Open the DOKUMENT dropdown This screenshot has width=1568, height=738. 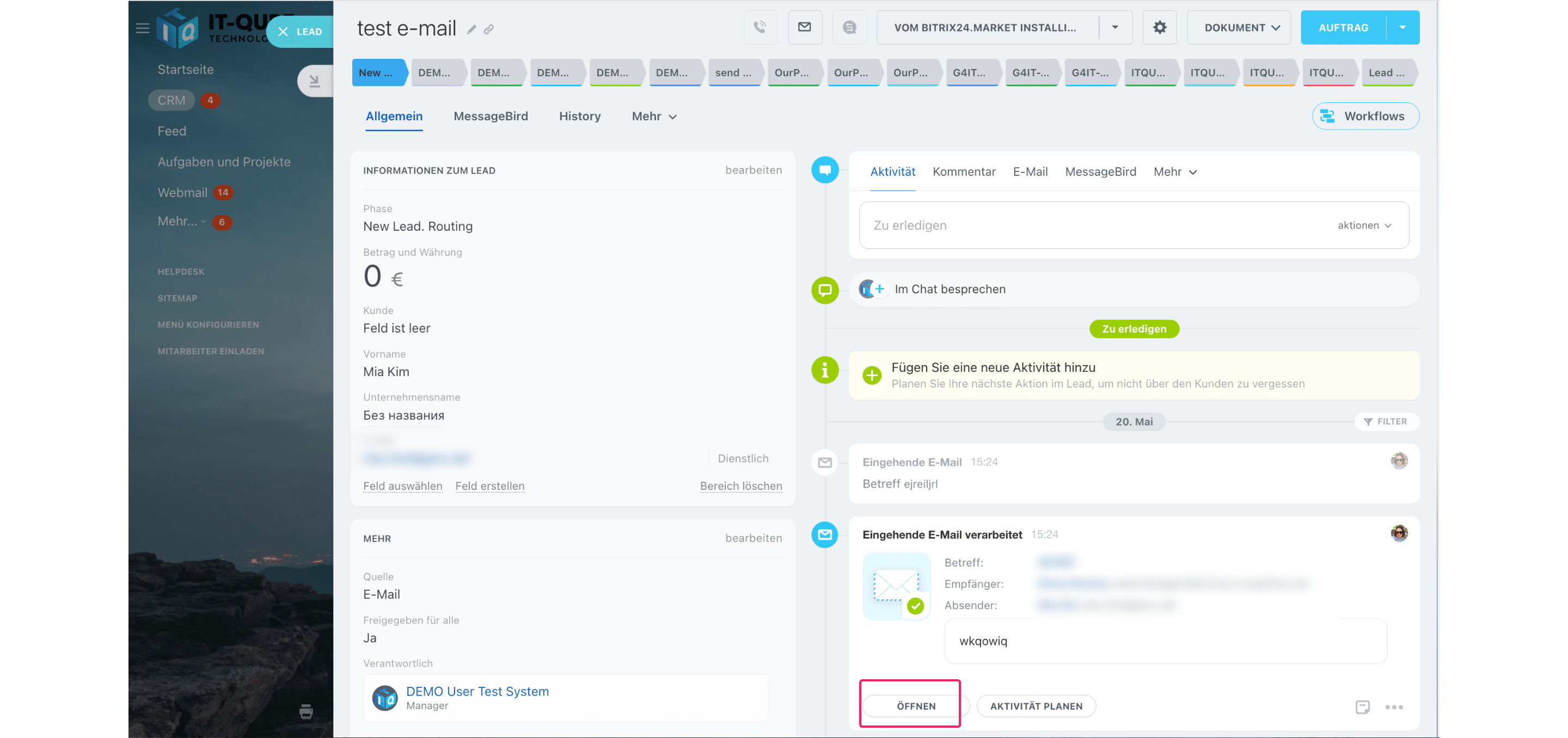pos(1239,27)
